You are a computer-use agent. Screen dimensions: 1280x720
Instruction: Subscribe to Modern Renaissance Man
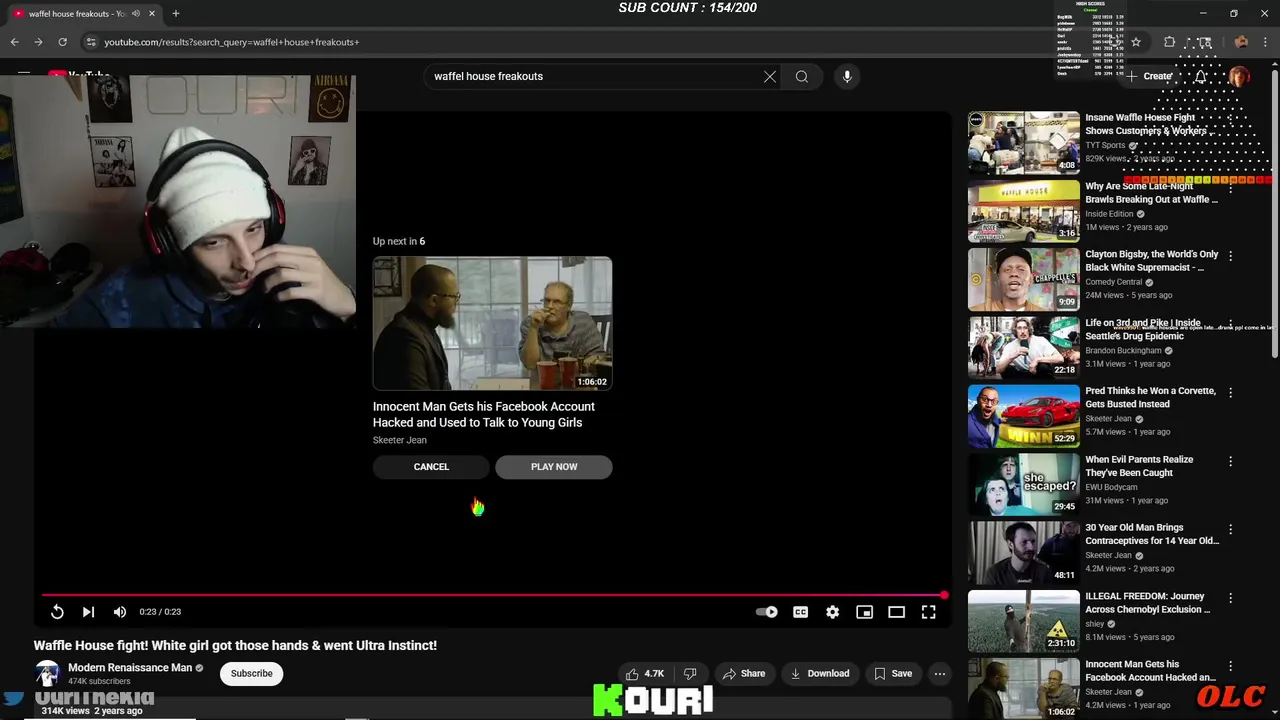point(252,674)
